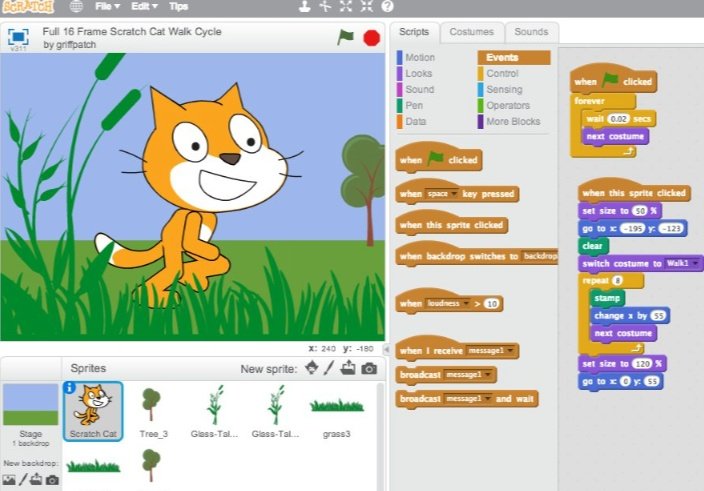Take new sprite from camera icon
Image resolution: width=704 pixels, height=491 pixels.
pyautogui.click(x=369, y=368)
